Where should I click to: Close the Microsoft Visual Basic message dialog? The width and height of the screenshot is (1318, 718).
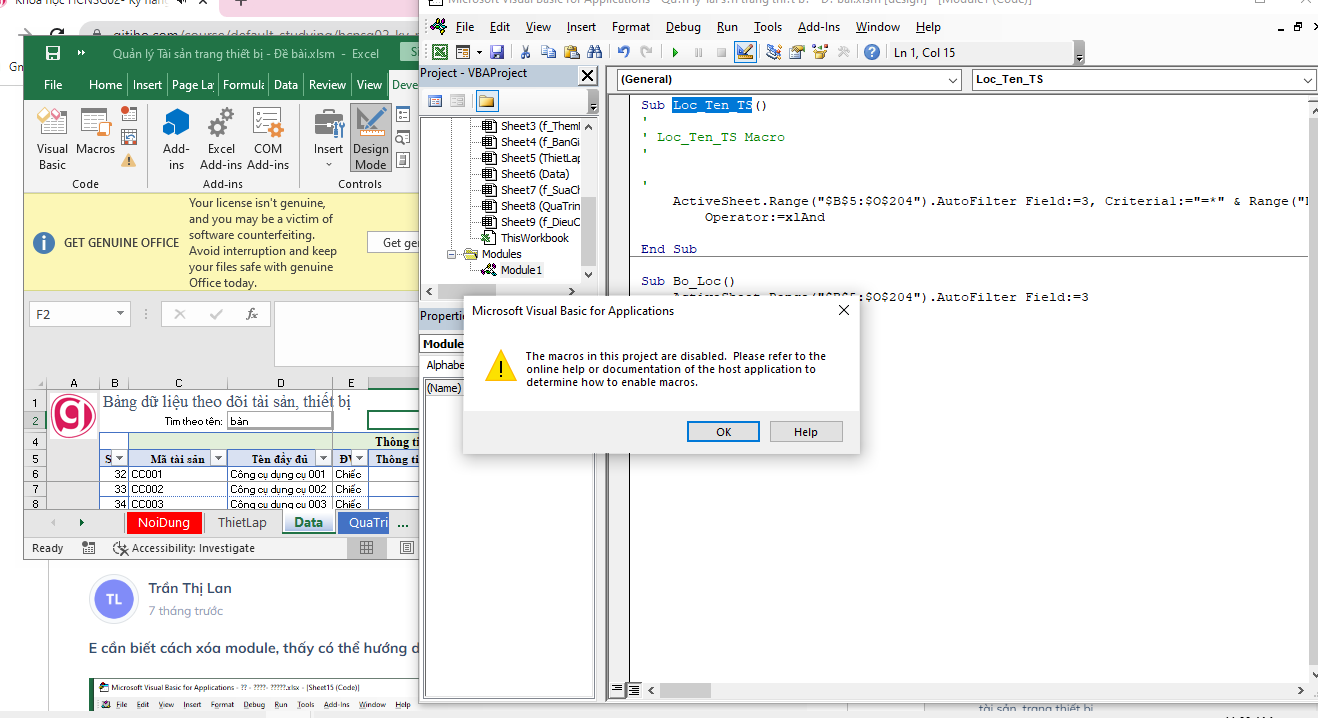pyautogui.click(x=843, y=311)
